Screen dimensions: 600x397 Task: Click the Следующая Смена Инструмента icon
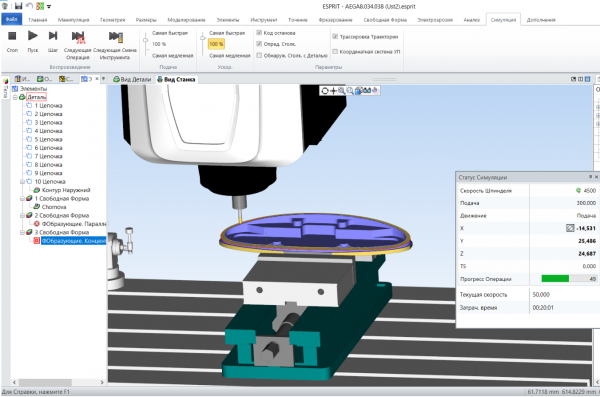[116, 37]
